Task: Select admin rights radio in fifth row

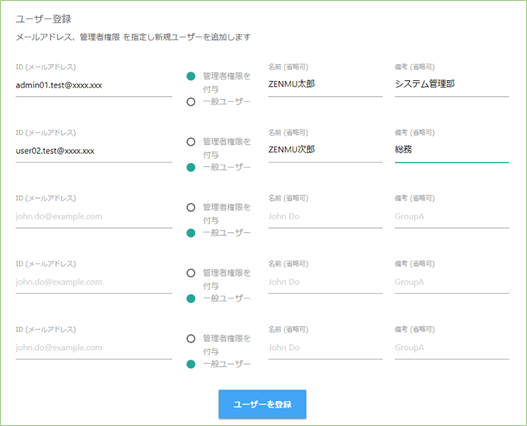Action: coord(191,339)
